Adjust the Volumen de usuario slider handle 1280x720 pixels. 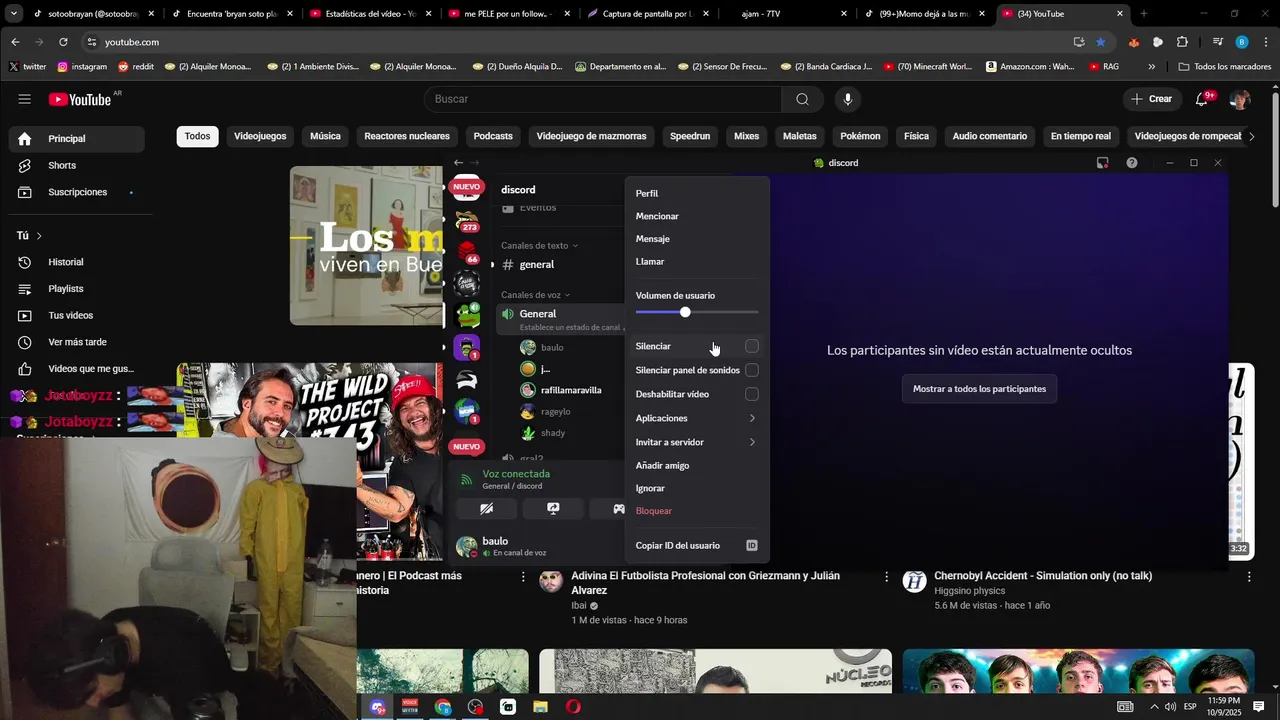(685, 312)
